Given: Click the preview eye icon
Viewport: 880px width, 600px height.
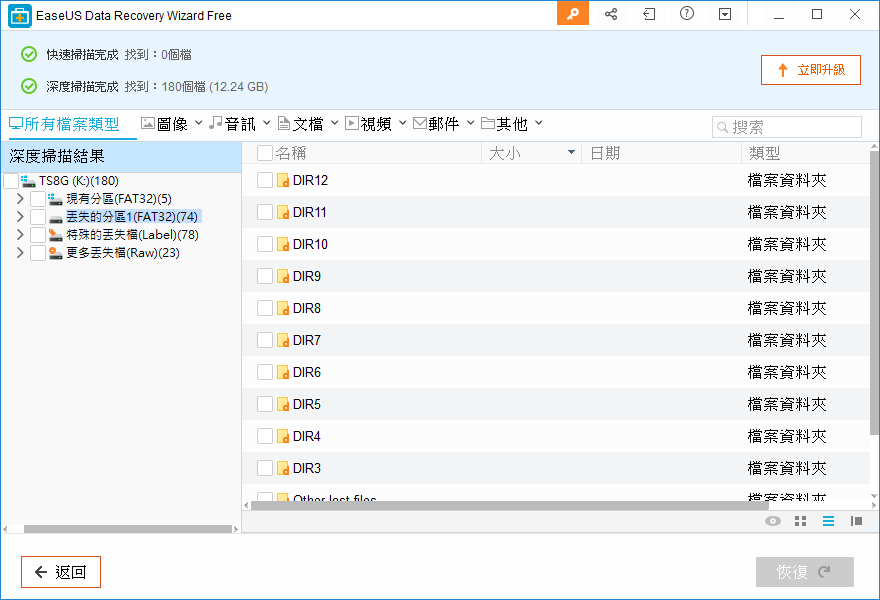Looking at the screenshot, I should (x=772, y=521).
